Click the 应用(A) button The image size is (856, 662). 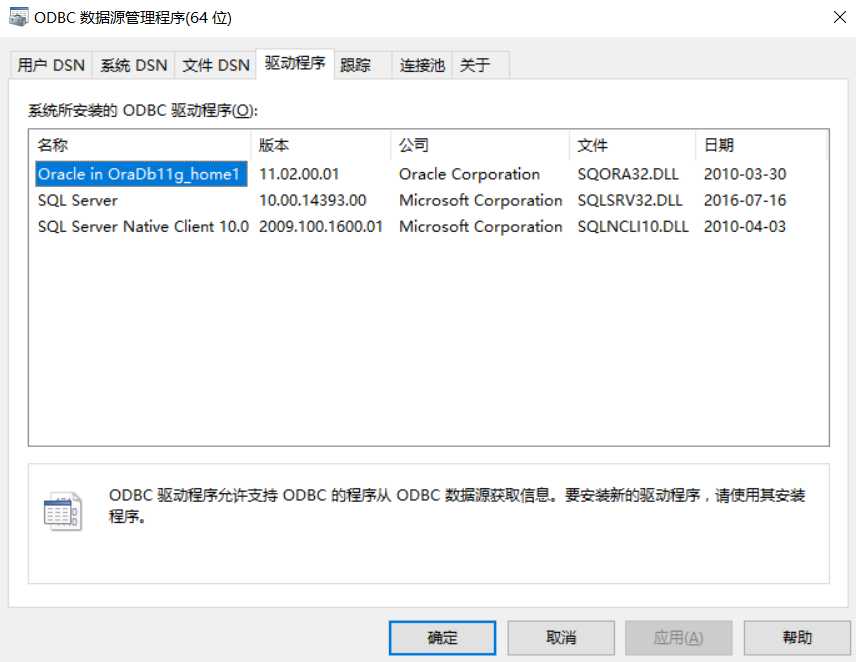click(x=679, y=637)
